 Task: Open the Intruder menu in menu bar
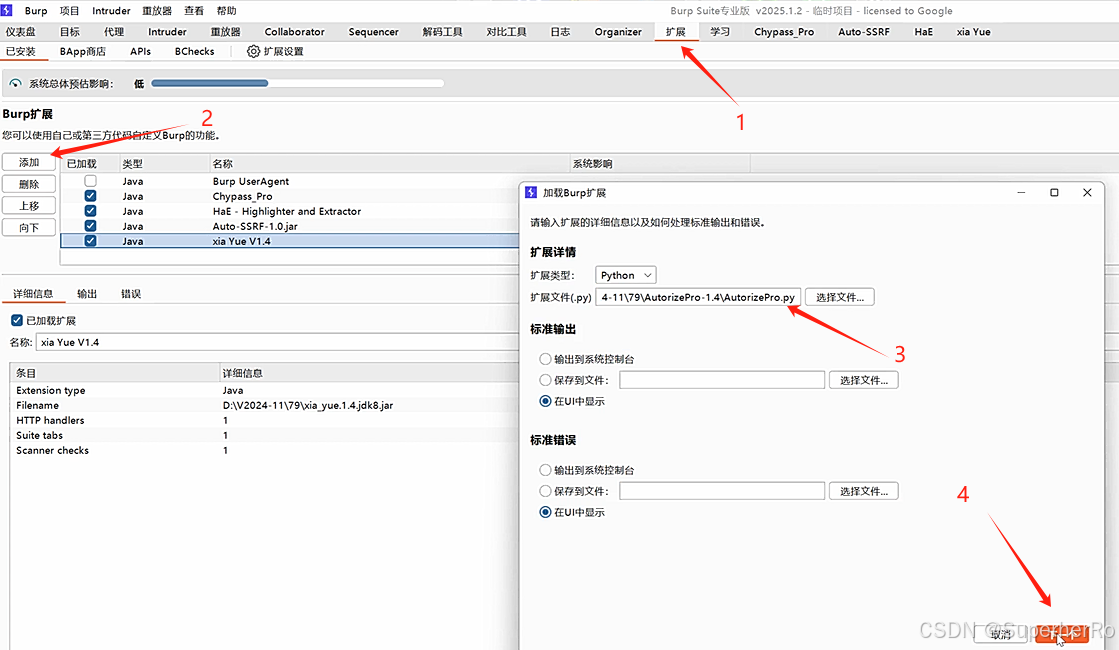[x=111, y=11]
